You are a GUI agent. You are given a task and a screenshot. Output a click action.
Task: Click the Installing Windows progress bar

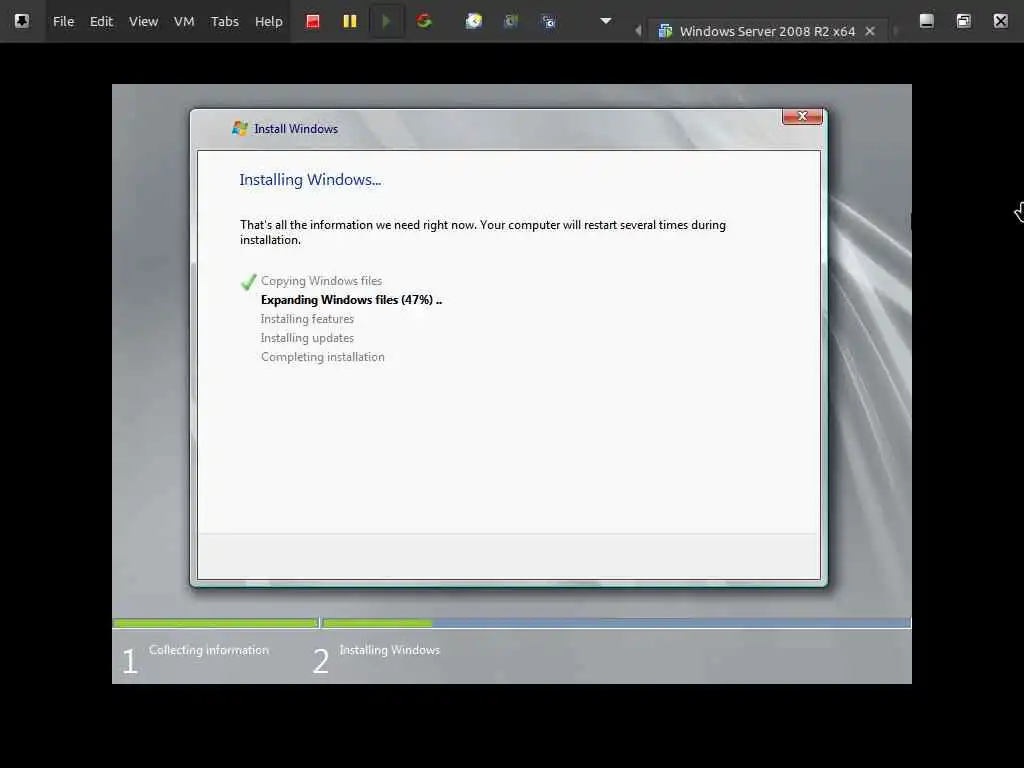(616, 623)
